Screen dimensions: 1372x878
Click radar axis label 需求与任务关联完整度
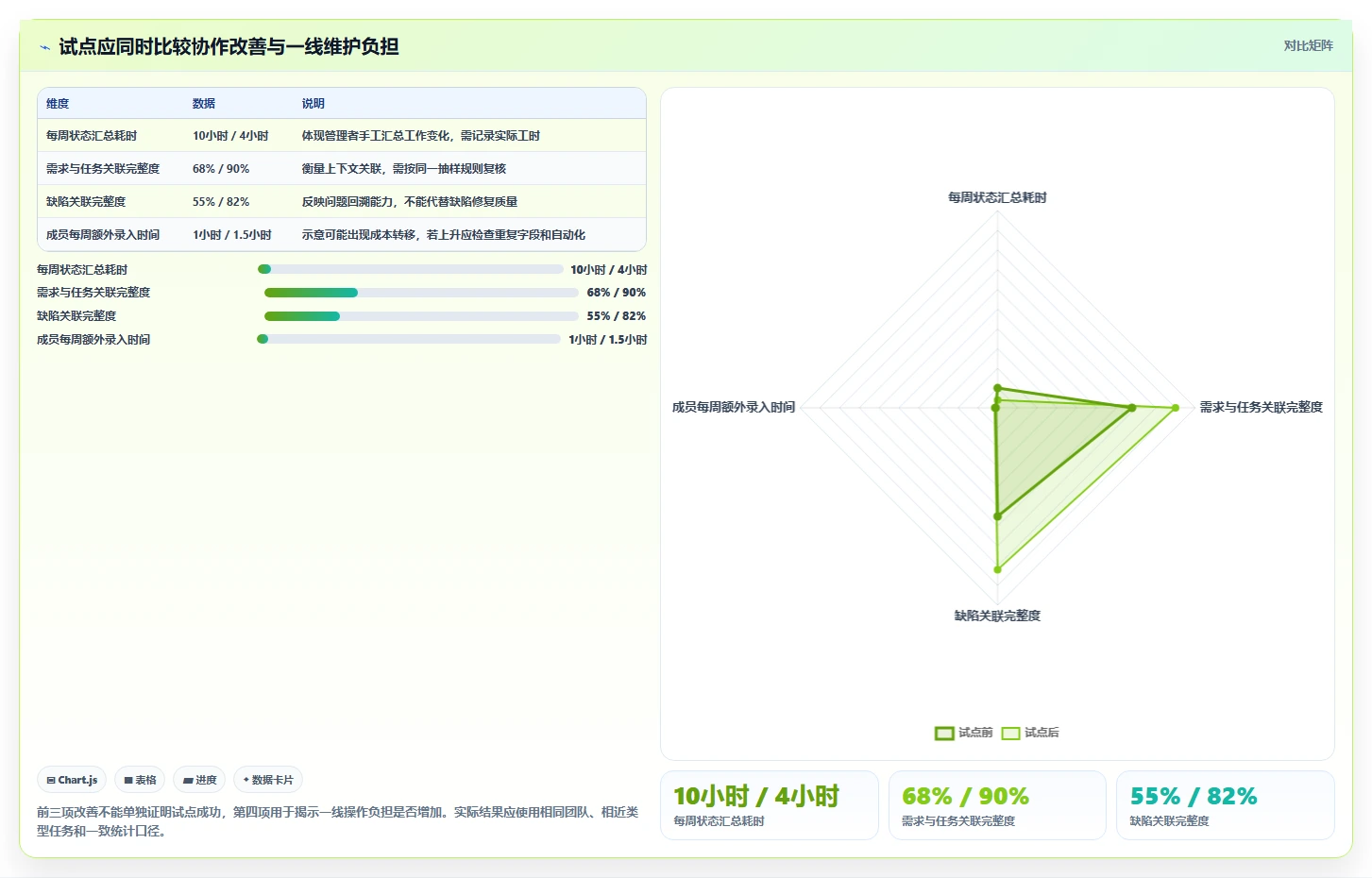(1261, 407)
